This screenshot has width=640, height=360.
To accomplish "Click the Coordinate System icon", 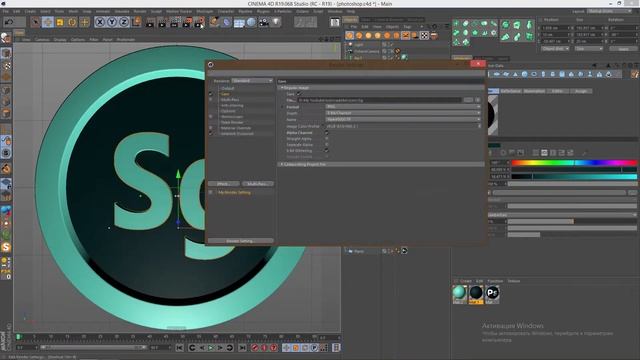I will pyautogui.click(x=136, y=22).
